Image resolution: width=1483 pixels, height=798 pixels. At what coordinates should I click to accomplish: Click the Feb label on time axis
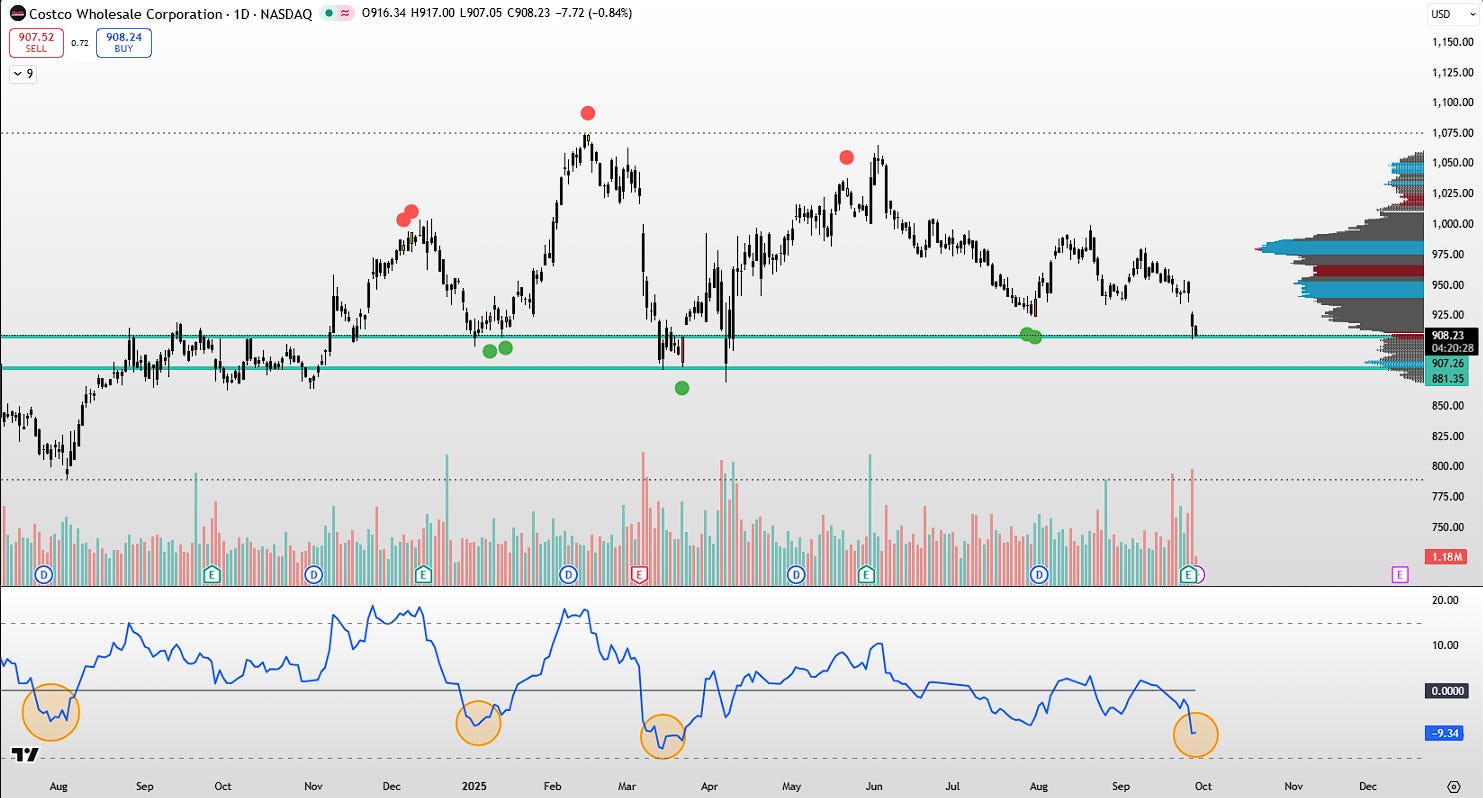[553, 786]
